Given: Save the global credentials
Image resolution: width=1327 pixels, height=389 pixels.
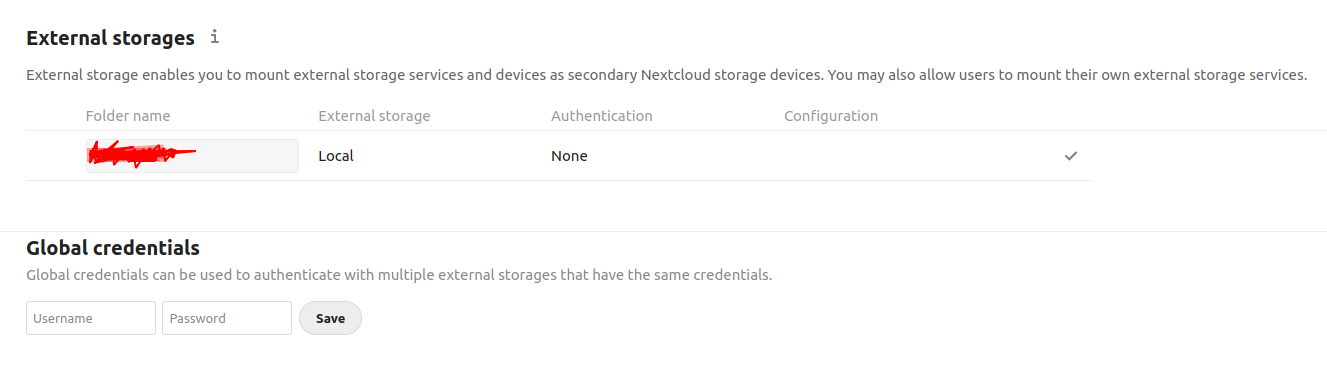Looking at the screenshot, I should (330, 318).
